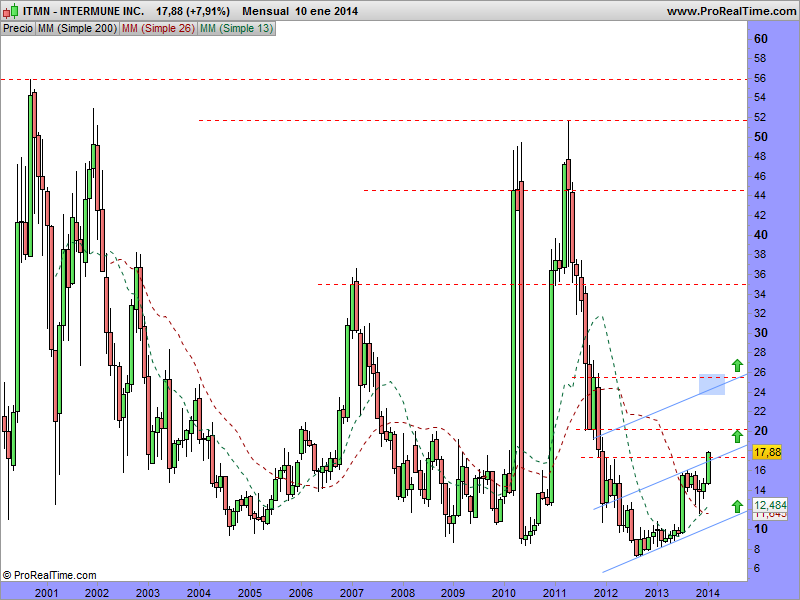Screen dimensions: 800x600
Task: Open the www.ProRealTime.com link
Action: pos(732,11)
